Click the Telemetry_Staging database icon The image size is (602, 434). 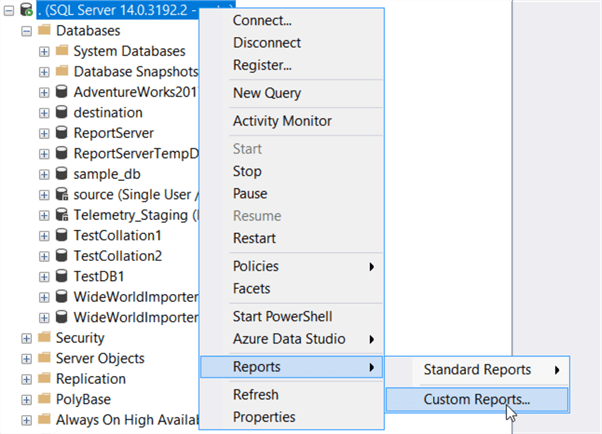(61, 214)
